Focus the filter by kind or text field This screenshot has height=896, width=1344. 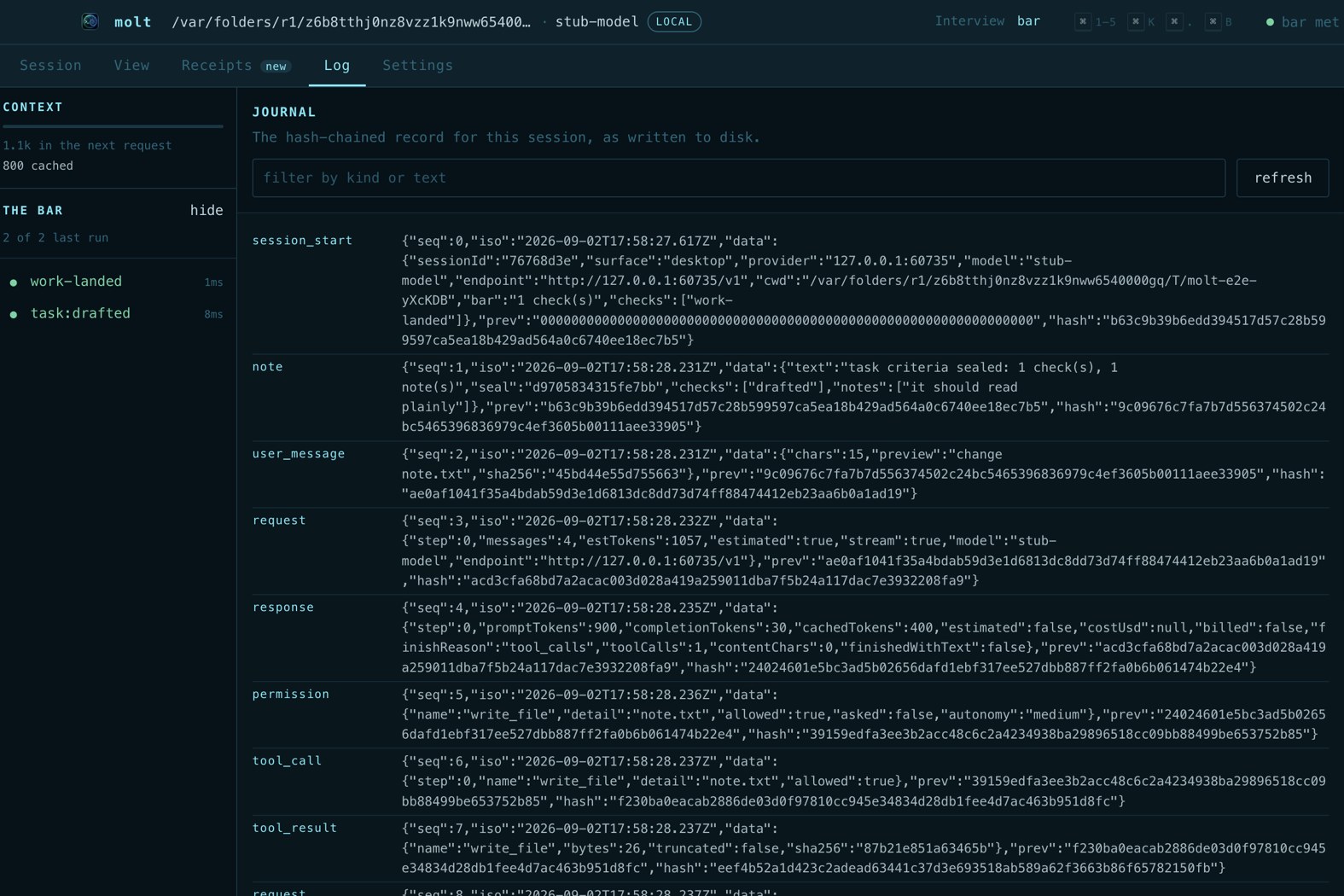[738, 177]
